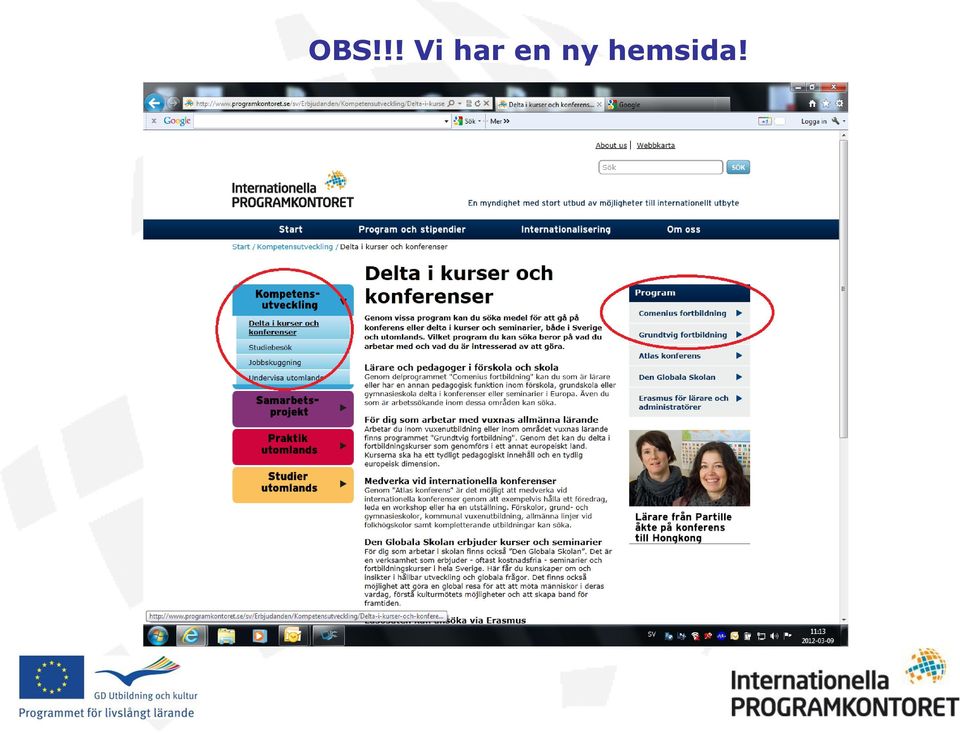The height and width of the screenshot is (733, 960).
Task: Open the Start navigation menu item
Action: 290,230
